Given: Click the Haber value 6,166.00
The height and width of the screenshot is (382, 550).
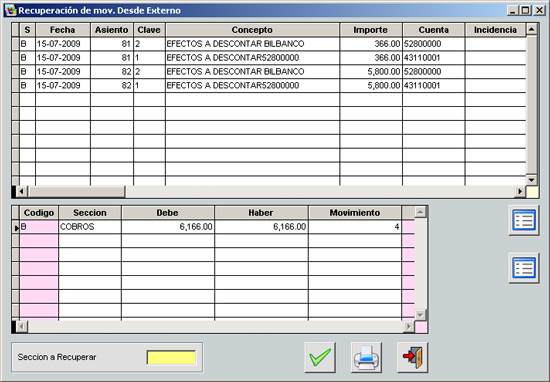Looking at the screenshot, I should click(261, 227).
